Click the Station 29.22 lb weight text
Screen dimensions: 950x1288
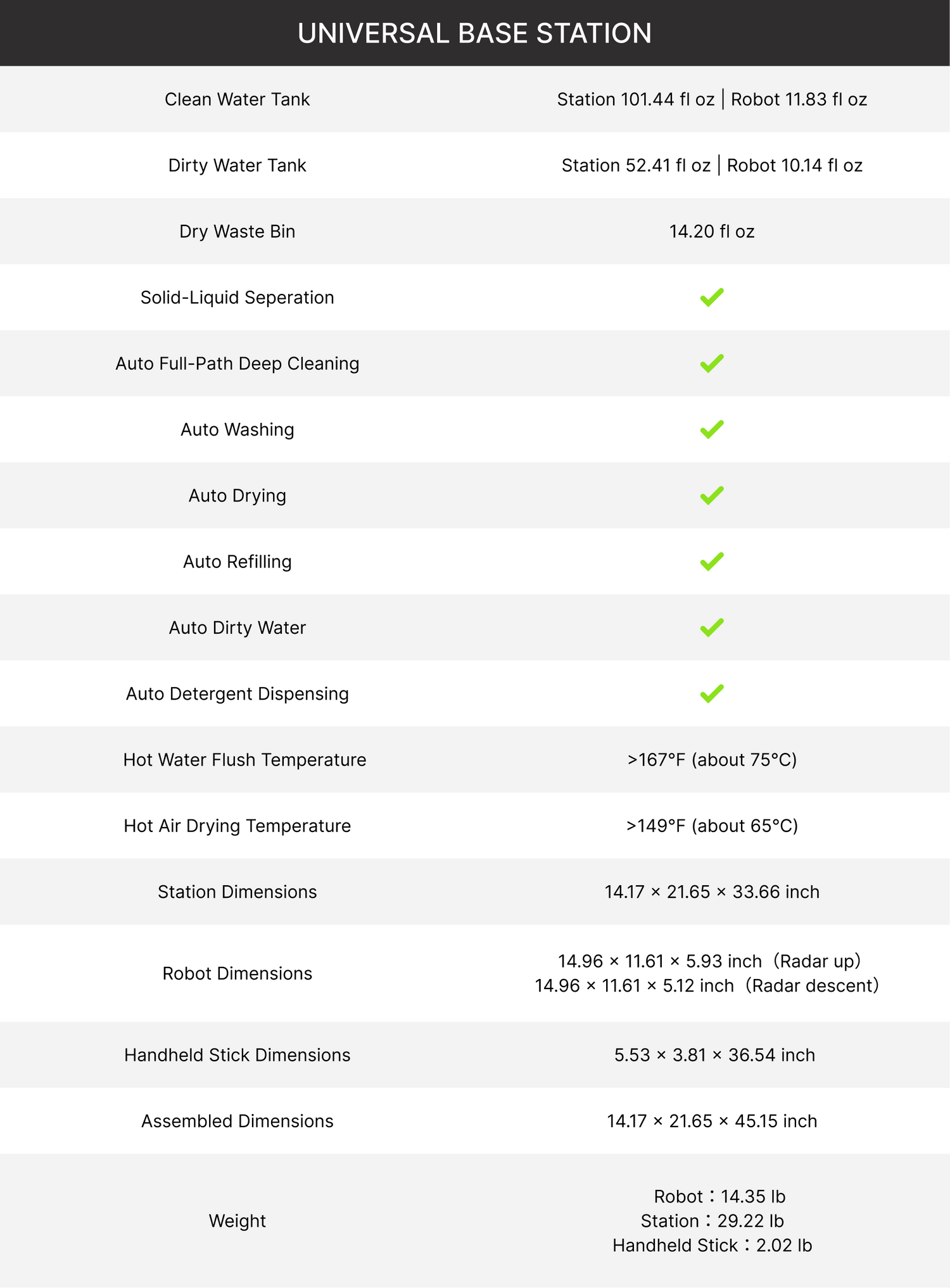(712, 1220)
